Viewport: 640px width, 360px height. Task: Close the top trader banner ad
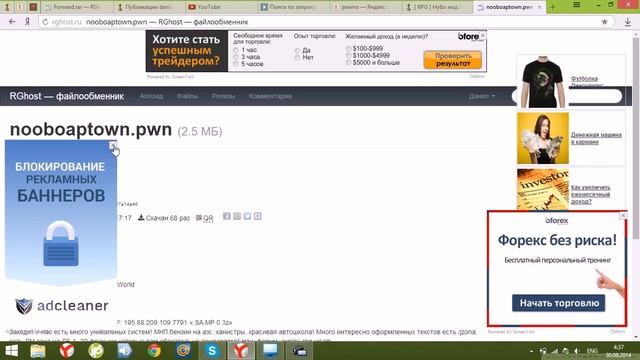483,36
